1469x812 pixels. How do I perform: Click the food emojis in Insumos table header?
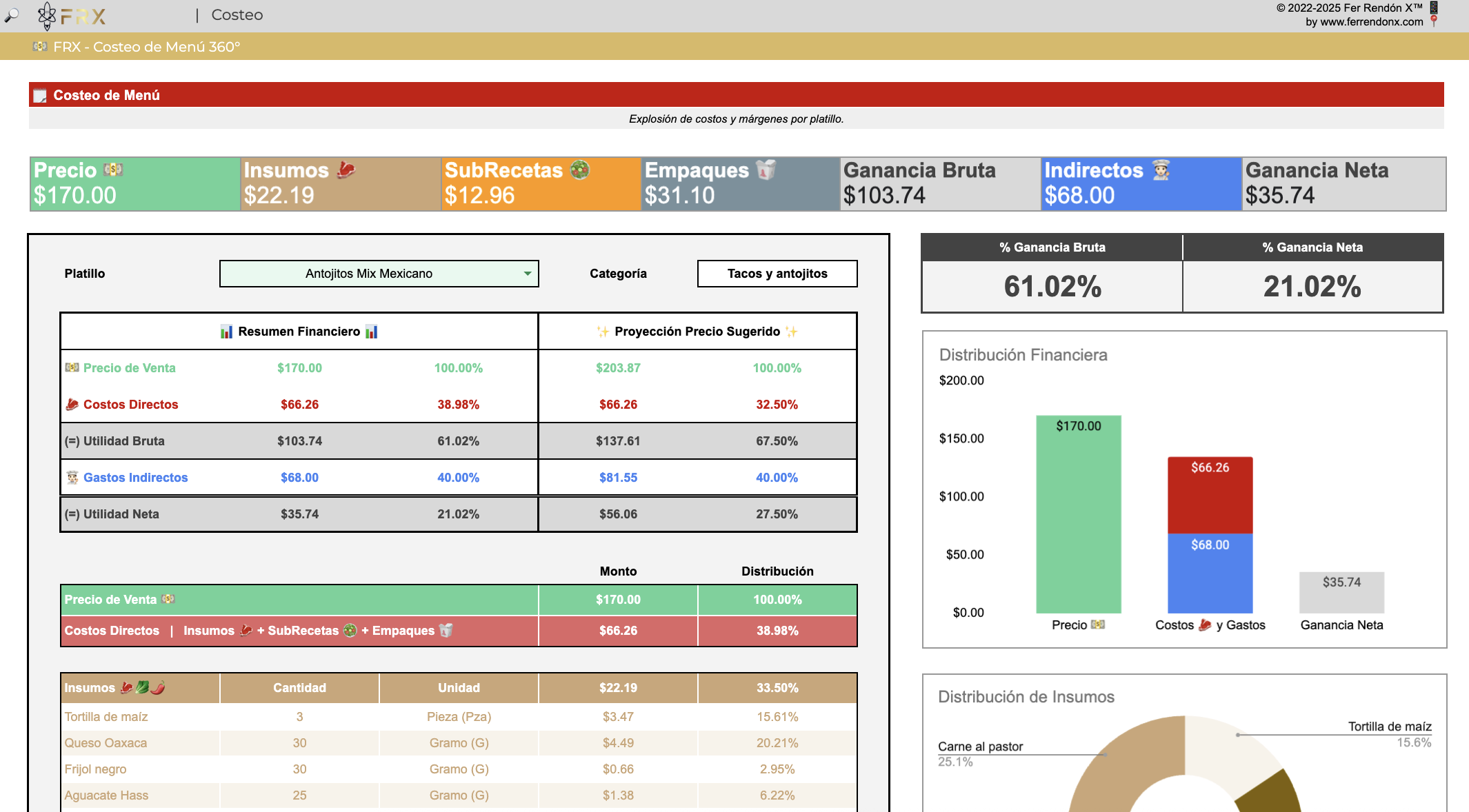pyautogui.click(x=143, y=687)
